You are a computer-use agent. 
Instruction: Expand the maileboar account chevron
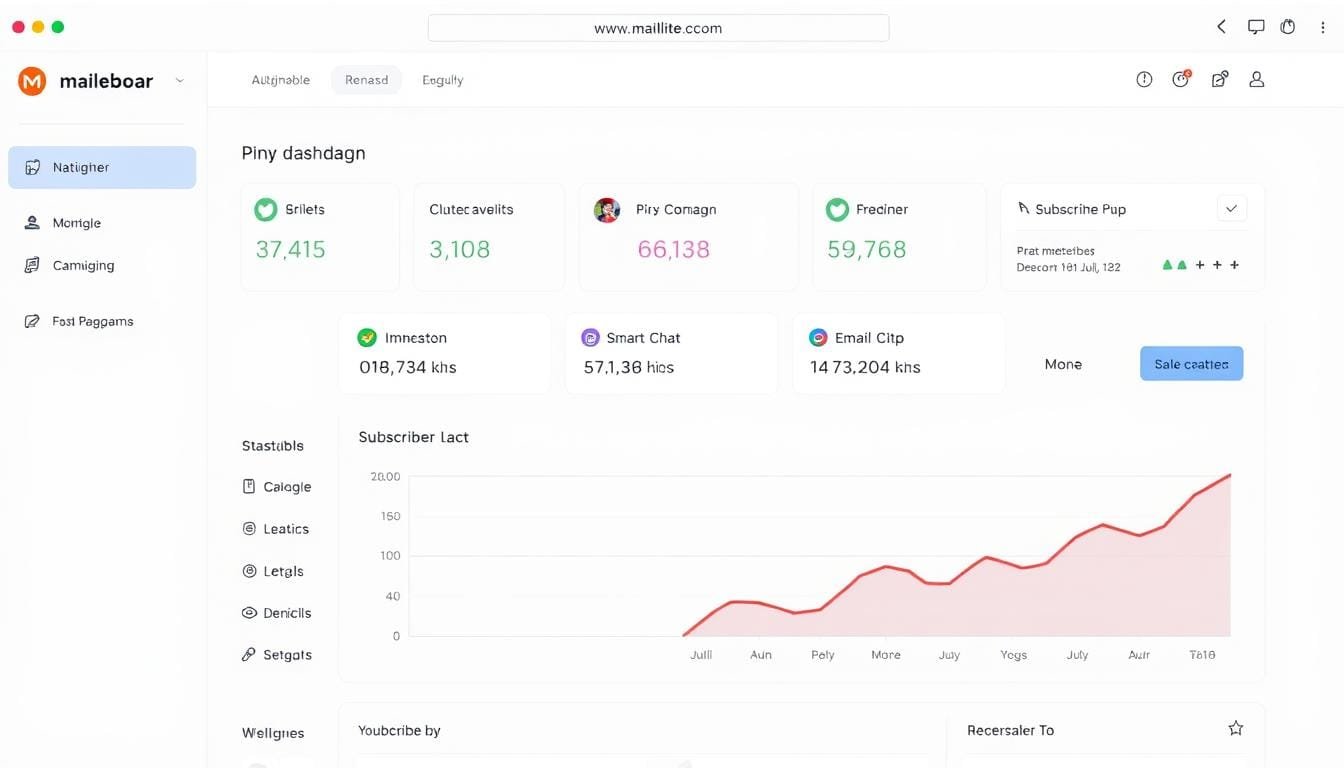tap(180, 81)
